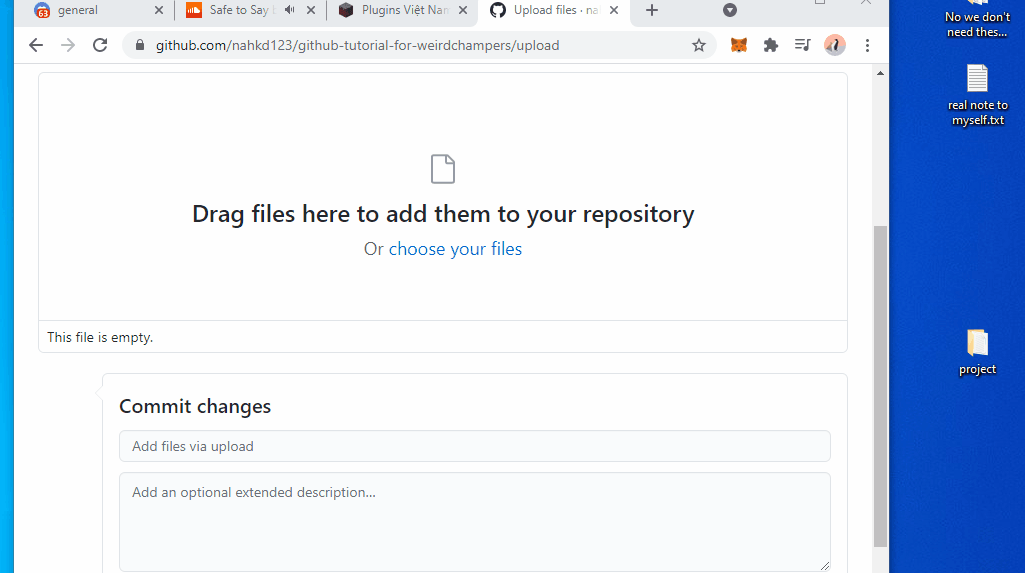The height and width of the screenshot is (573, 1025).
Task: Click the address bar URL
Action: point(357,45)
